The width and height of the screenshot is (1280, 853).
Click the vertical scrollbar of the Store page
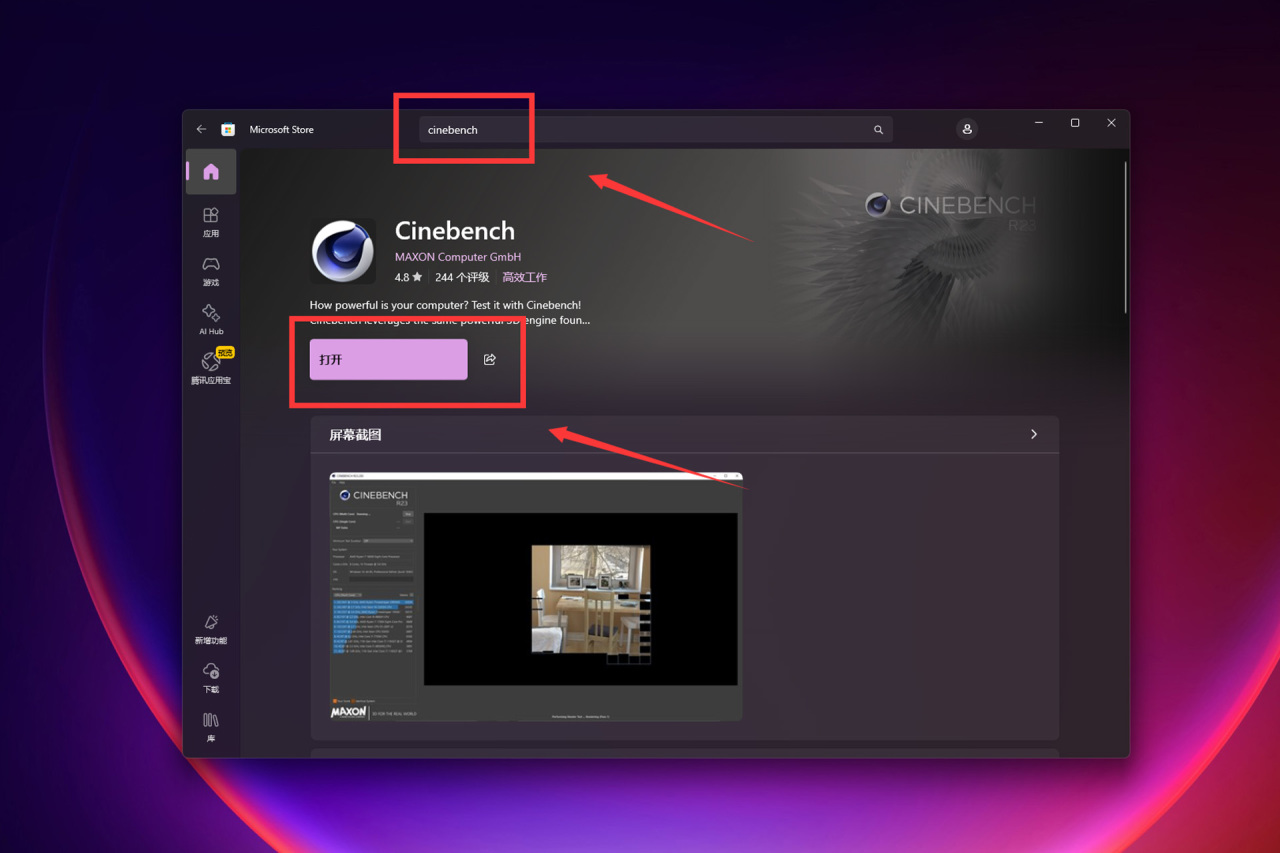point(1126,238)
